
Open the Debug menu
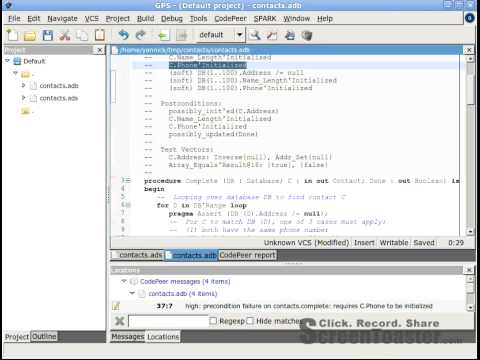(172, 19)
